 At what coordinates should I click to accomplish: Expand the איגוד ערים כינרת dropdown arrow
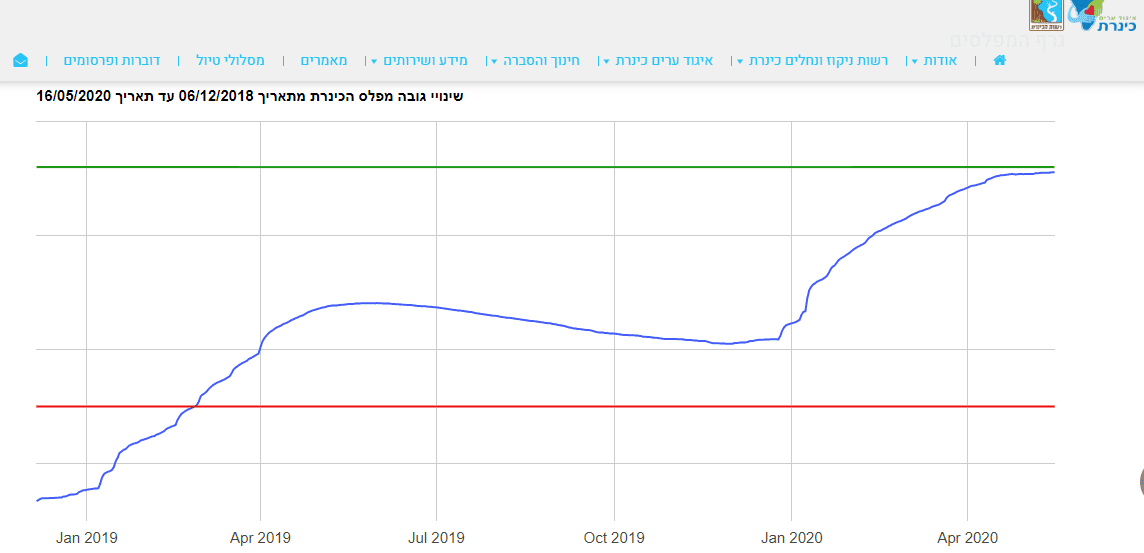(x=607, y=61)
